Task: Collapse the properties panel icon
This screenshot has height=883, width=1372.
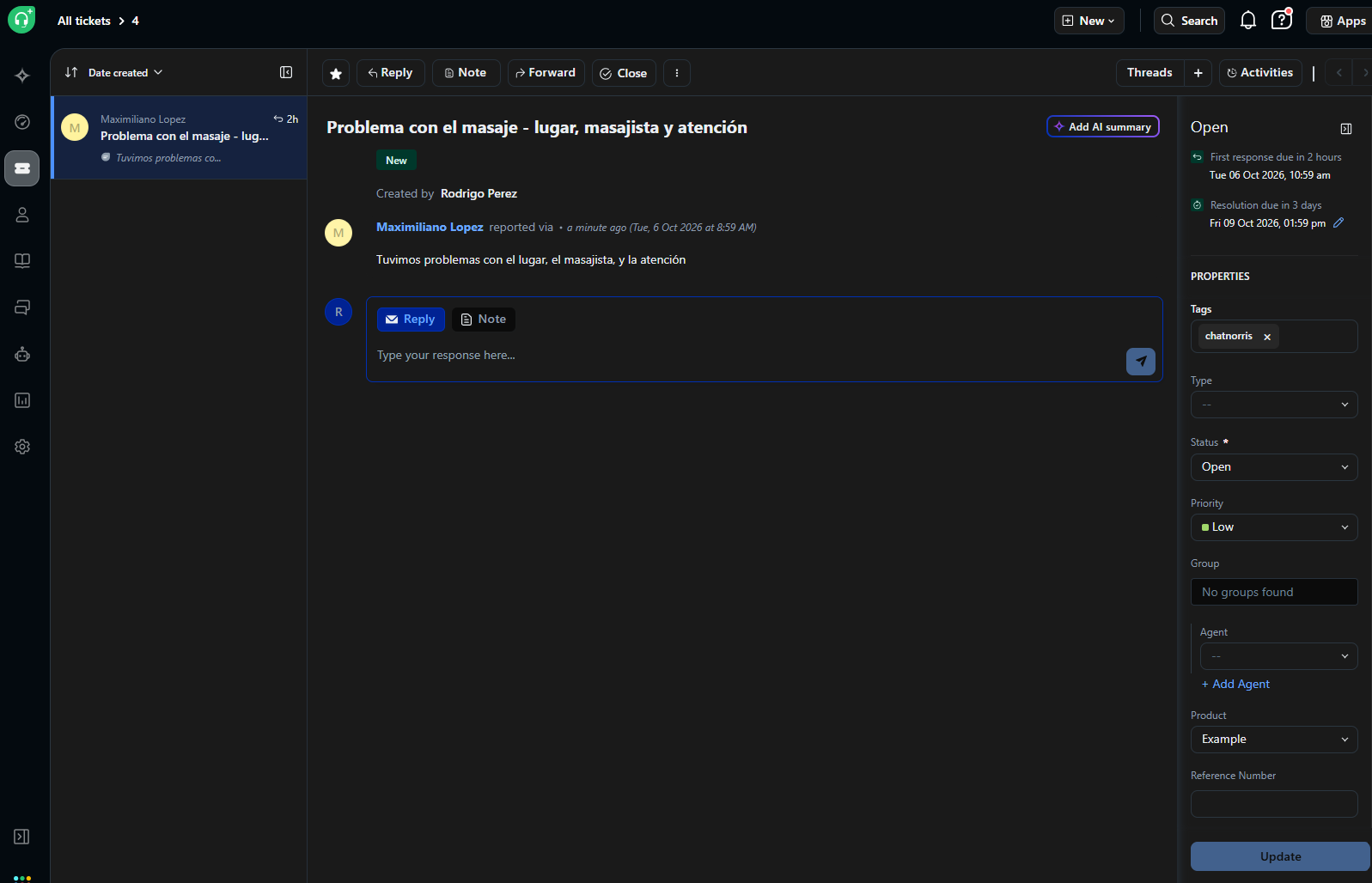Action: tap(1346, 129)
